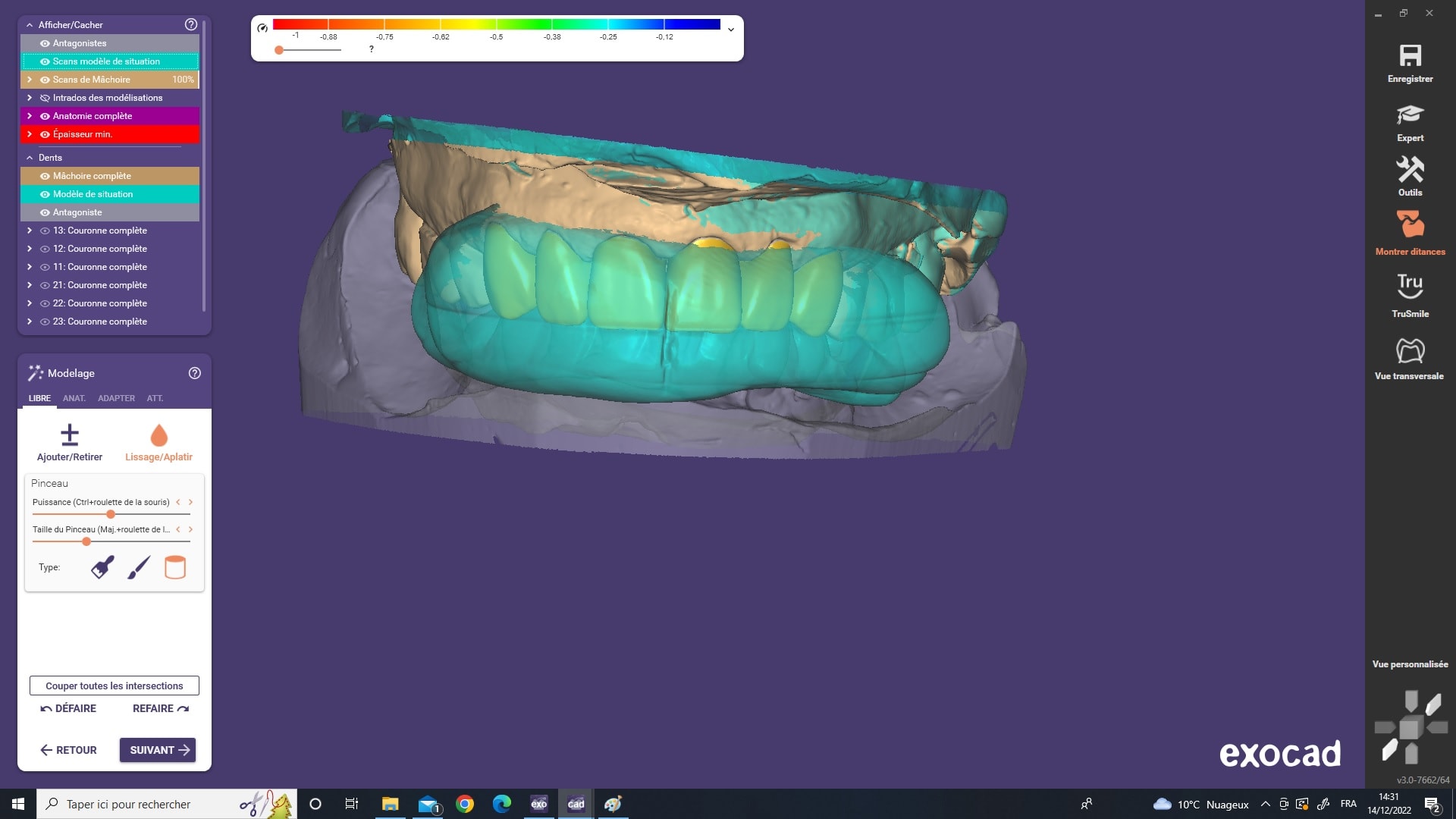Switch to the ANAT. tab
This screenshot has height=819, width=1456.
click(74, 398)
